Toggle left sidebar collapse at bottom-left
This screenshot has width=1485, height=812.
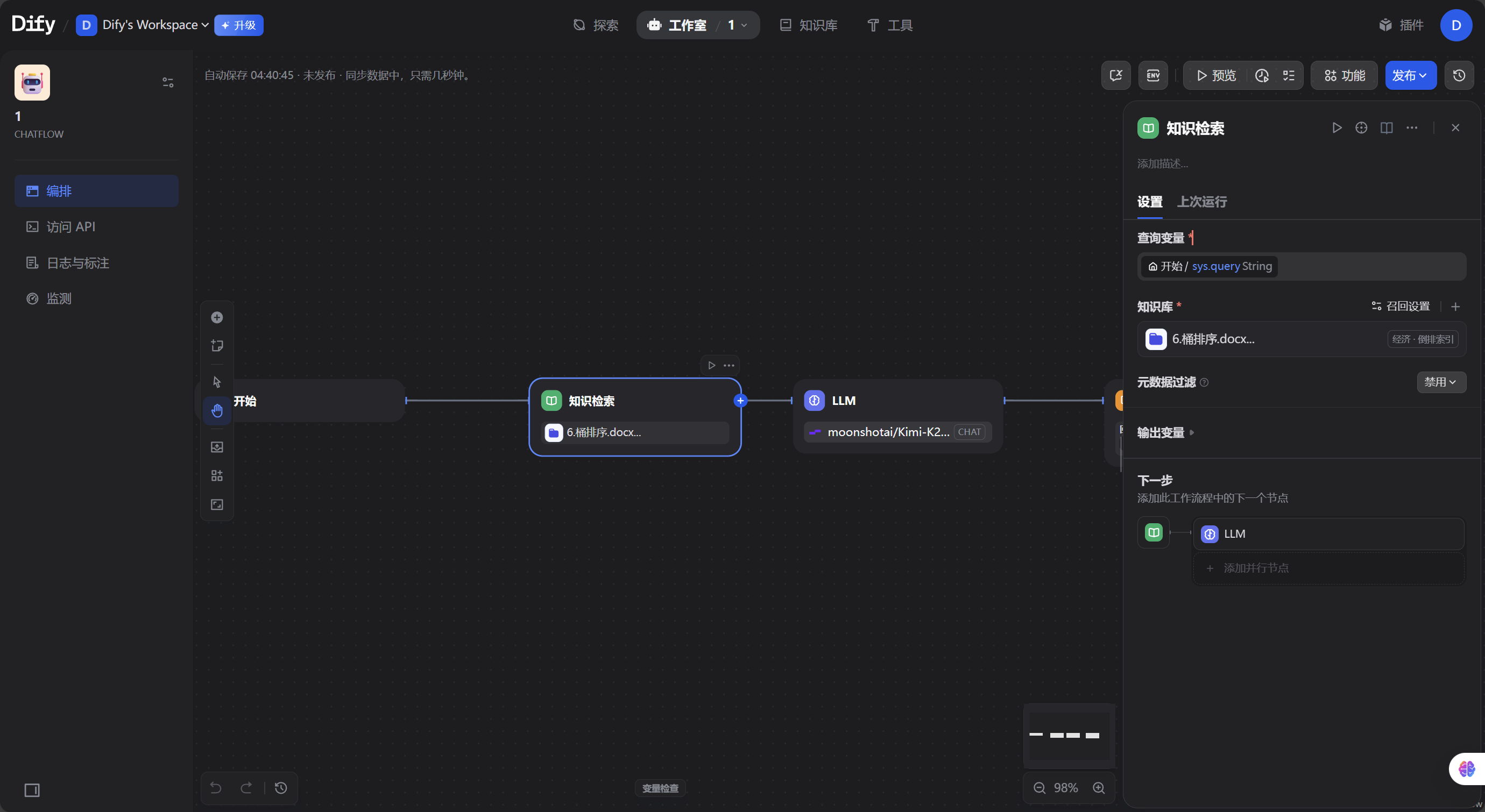(32, 789)
